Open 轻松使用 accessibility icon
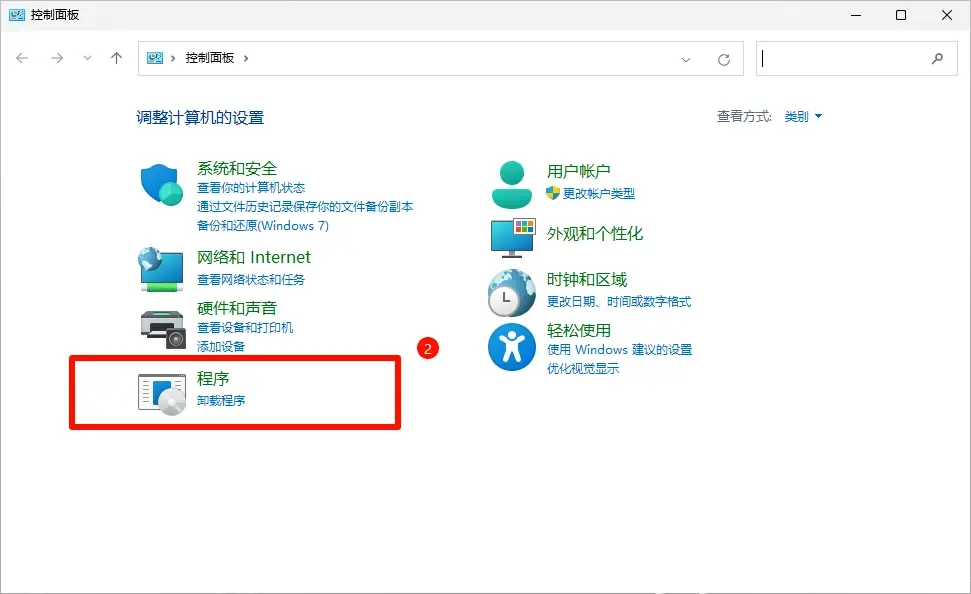 click(511, 347)
